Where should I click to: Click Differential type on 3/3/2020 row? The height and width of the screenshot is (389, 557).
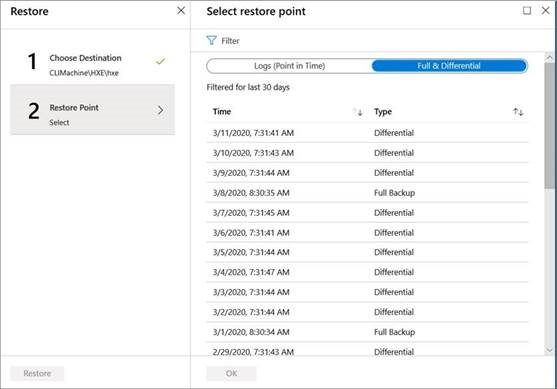click(394, 292)
